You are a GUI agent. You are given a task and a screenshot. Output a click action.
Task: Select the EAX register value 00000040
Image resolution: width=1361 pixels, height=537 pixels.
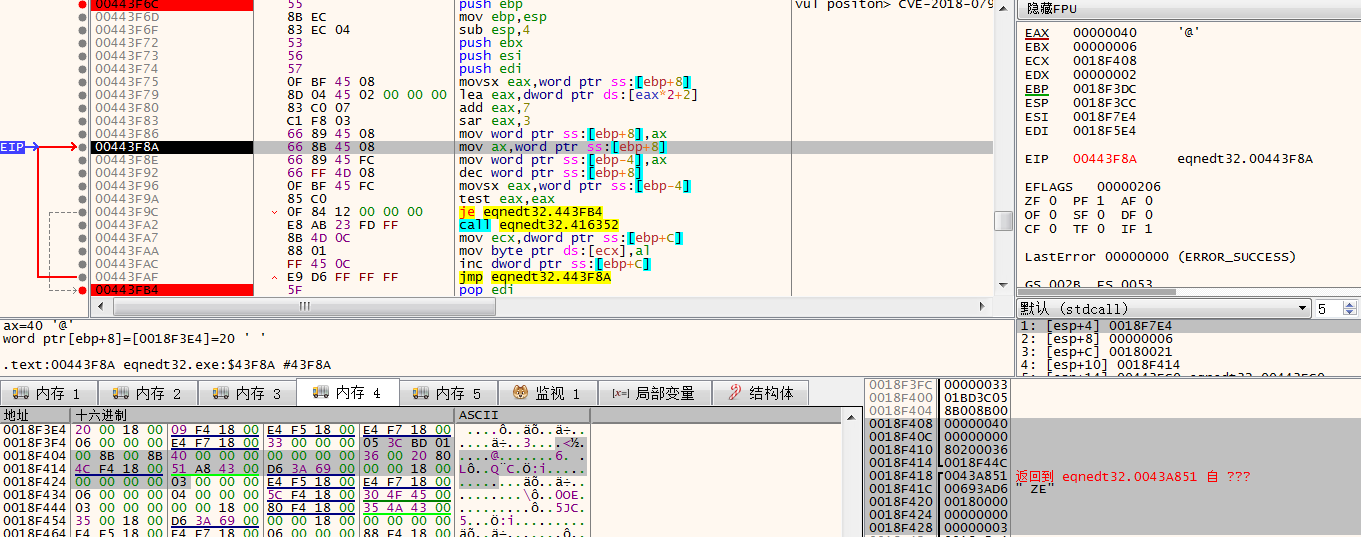click(x=1104, y=33)
